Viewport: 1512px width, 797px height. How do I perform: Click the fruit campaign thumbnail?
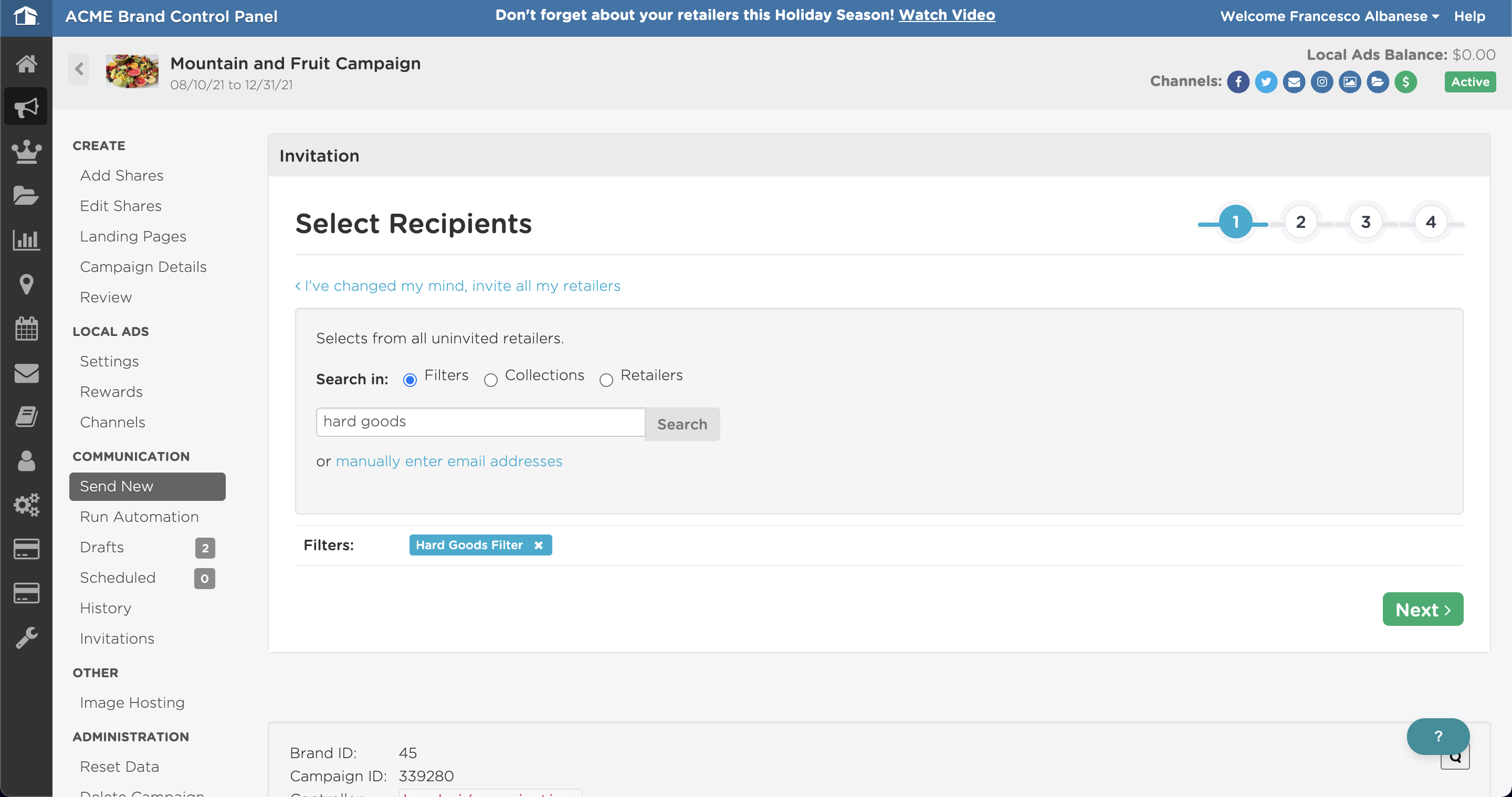(132, 71)
